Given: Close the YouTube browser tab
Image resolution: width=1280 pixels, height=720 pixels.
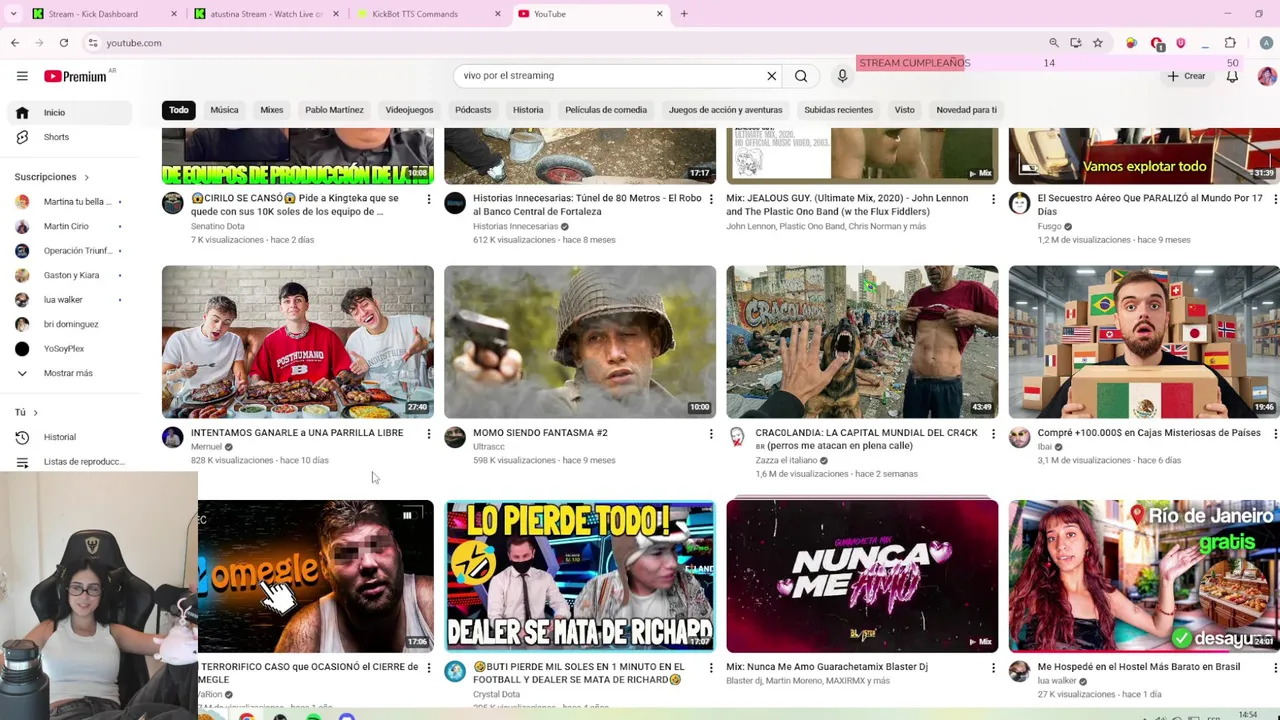Looking at the screenshot, I should point(659,14).
